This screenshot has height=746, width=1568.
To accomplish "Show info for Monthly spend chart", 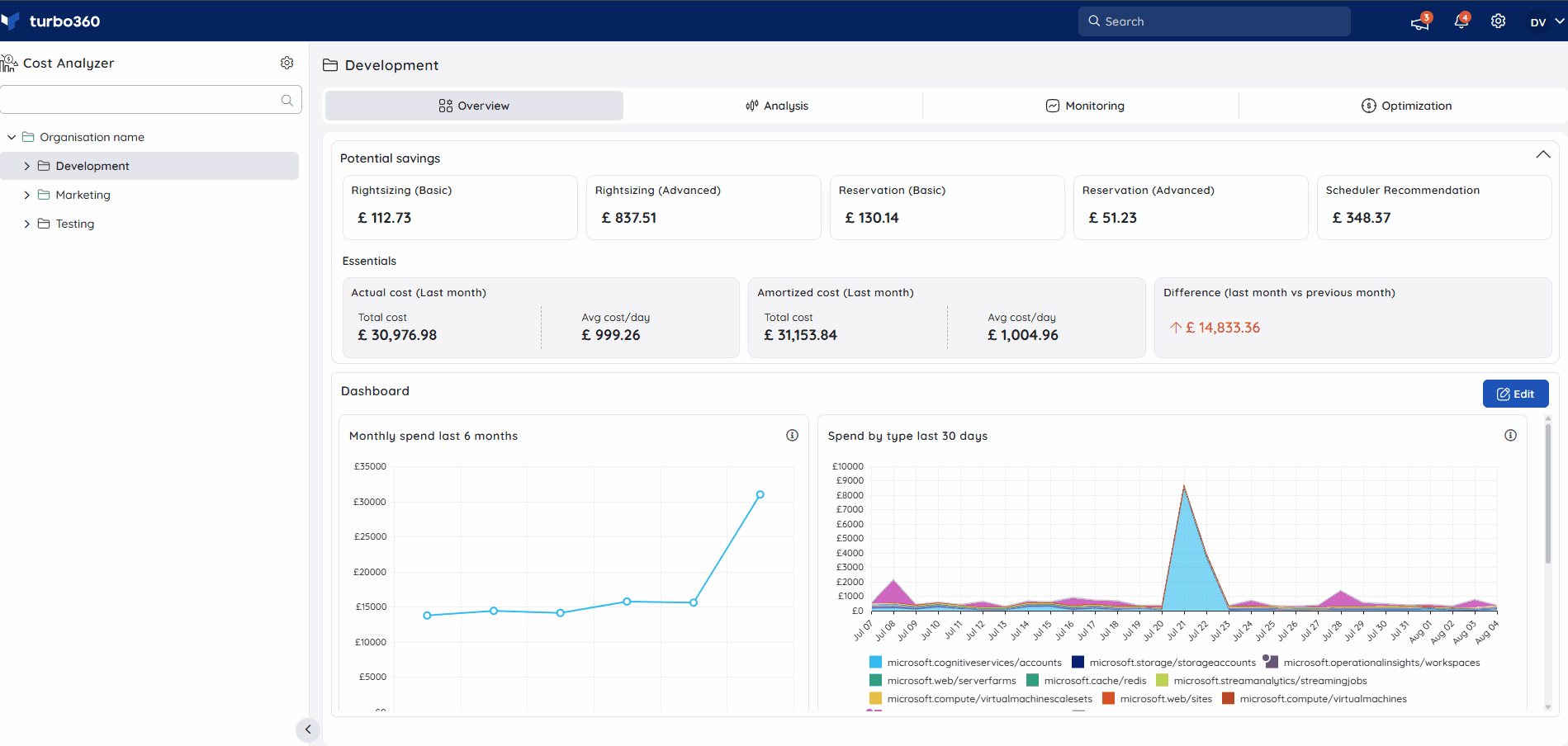I will point(792,435).
